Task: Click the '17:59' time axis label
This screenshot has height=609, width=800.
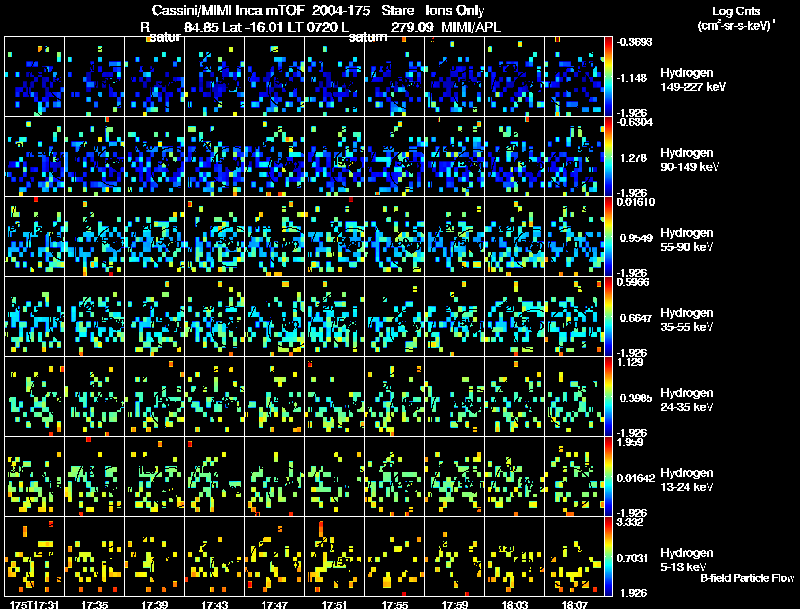Action: [x=455, y=604]
